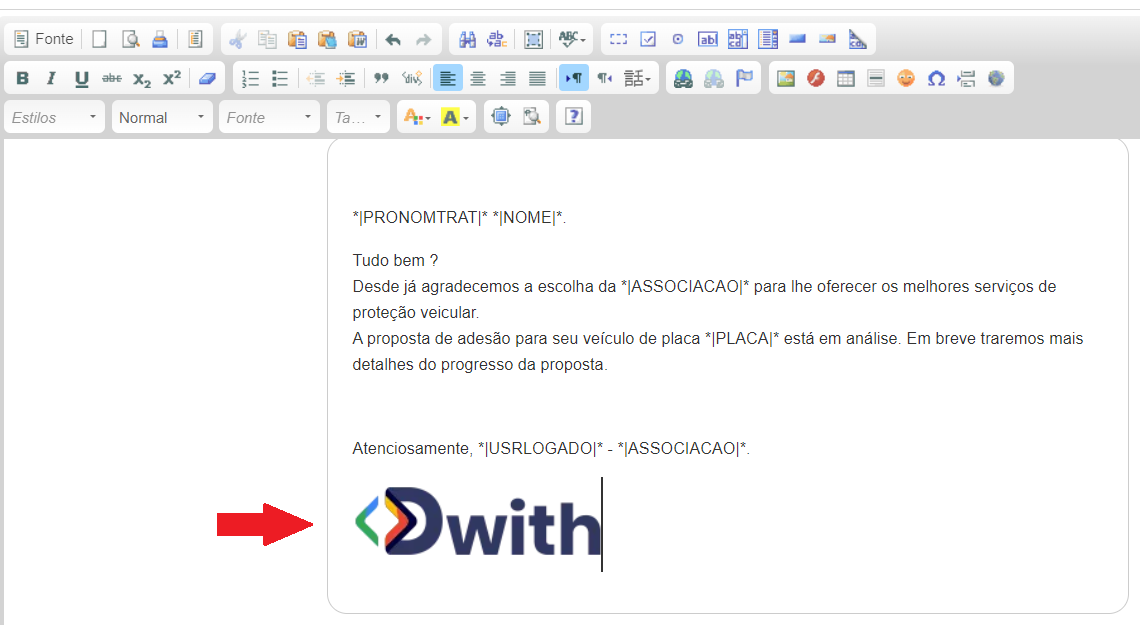This screenshot has height=625, width=1140.
Task: Open the smiley emoticon picker
Action: 906,78
